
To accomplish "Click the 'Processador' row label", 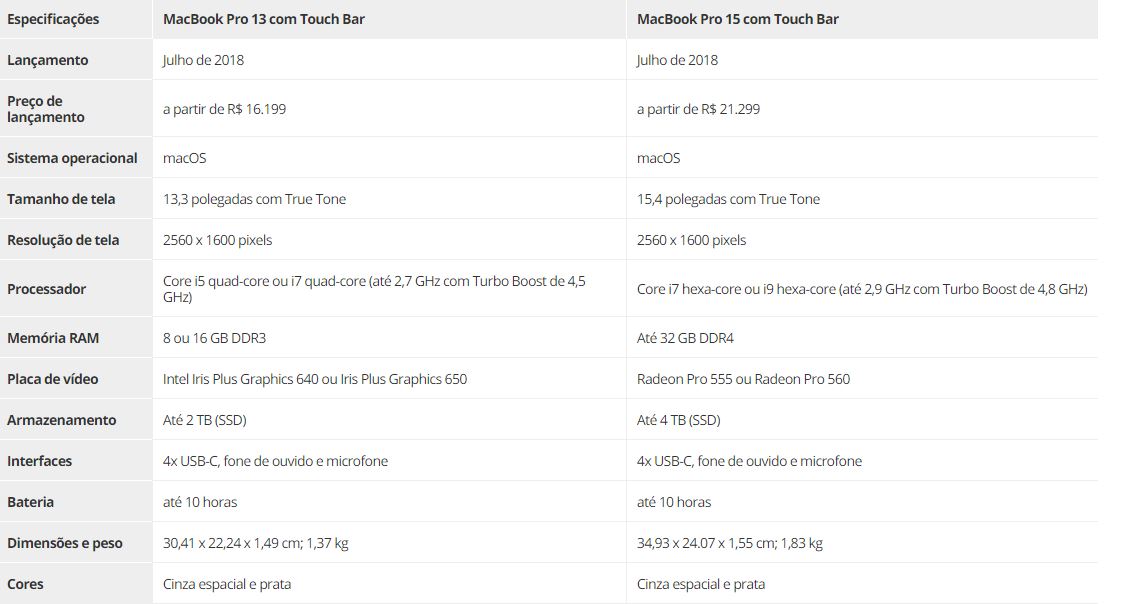I will click(46, 289).
